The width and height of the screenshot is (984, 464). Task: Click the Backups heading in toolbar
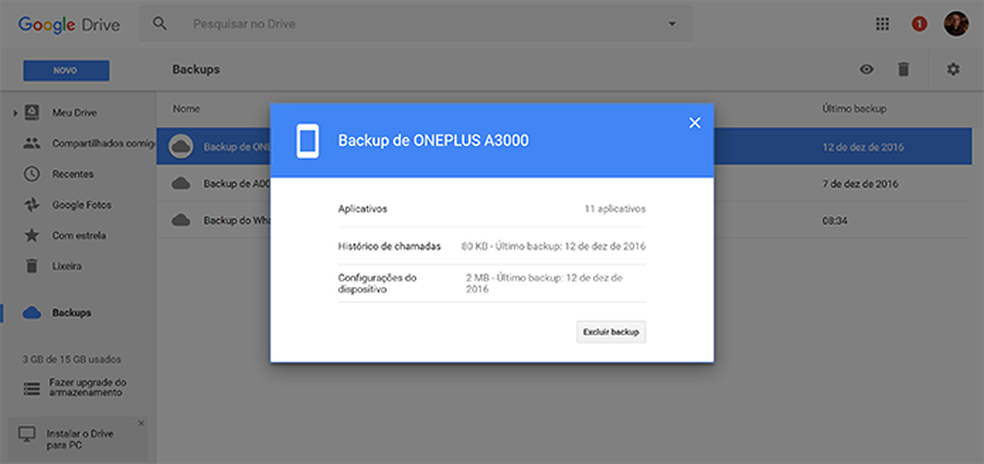(196, 70)
